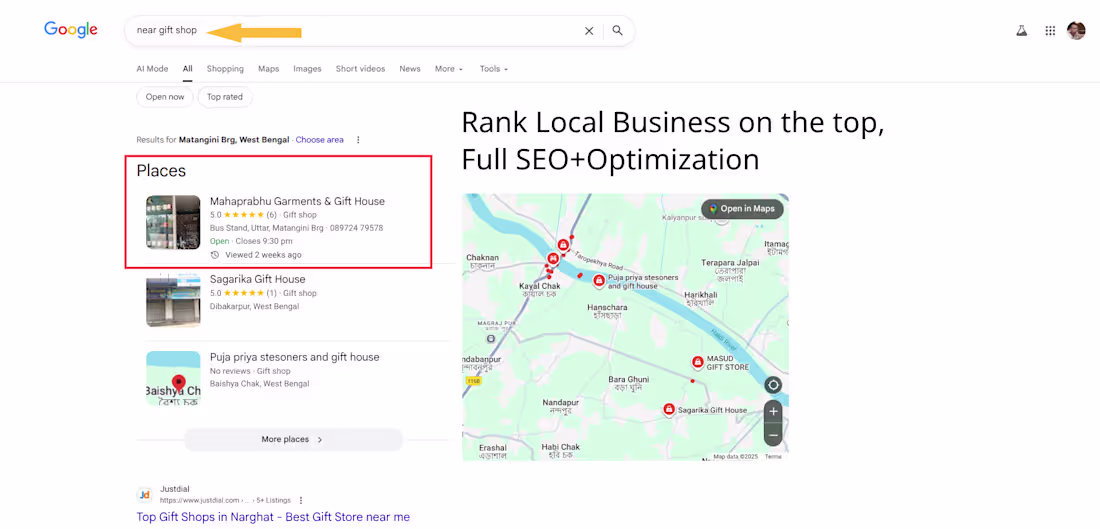
Task: Click the Places heading
Action: (x=161, y=170)
